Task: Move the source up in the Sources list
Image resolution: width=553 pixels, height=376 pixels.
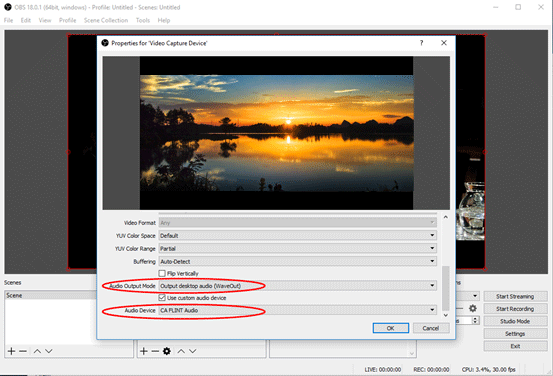Action: (x=181, y=351)
